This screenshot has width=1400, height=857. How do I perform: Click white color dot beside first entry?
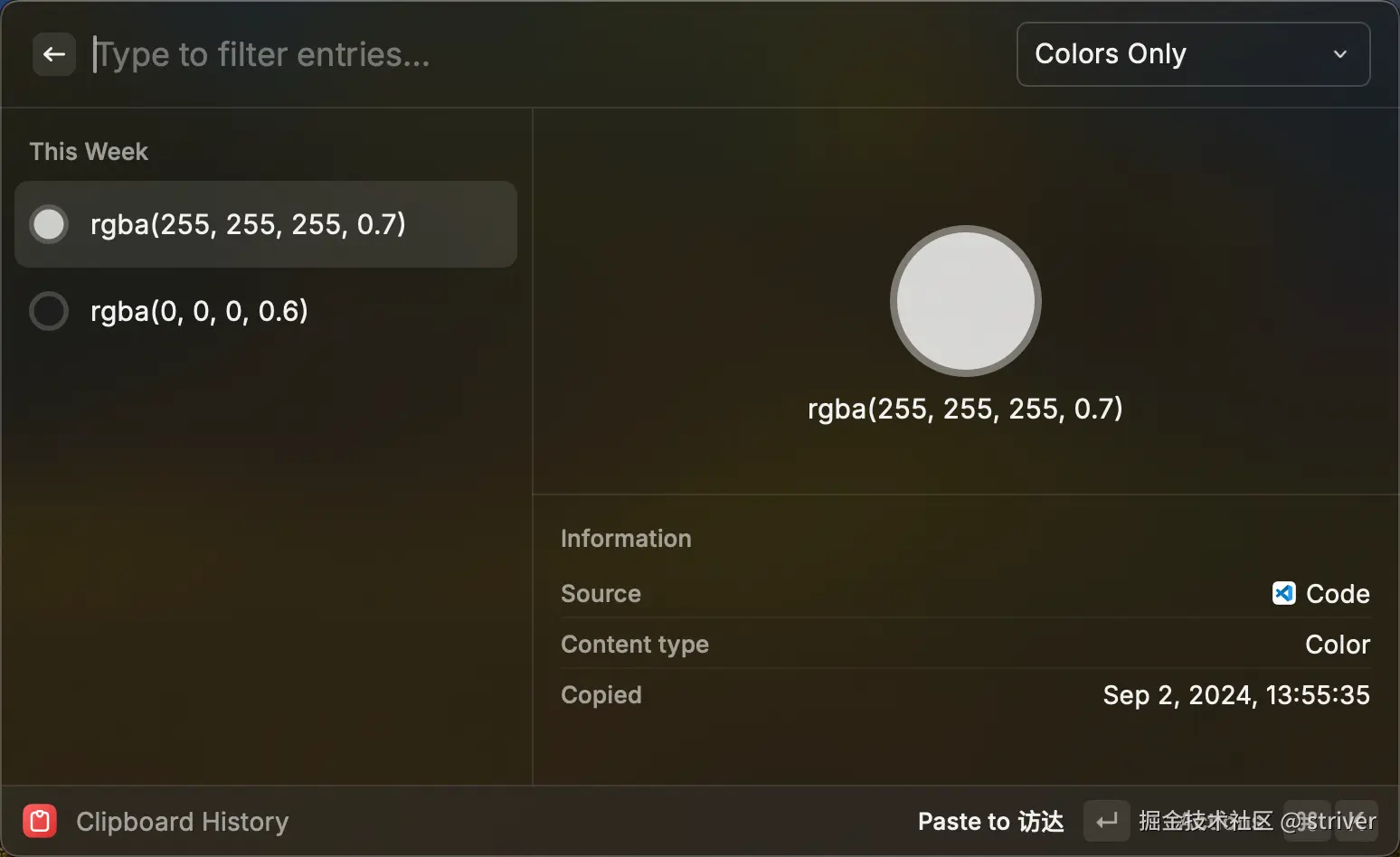[49, 224]
